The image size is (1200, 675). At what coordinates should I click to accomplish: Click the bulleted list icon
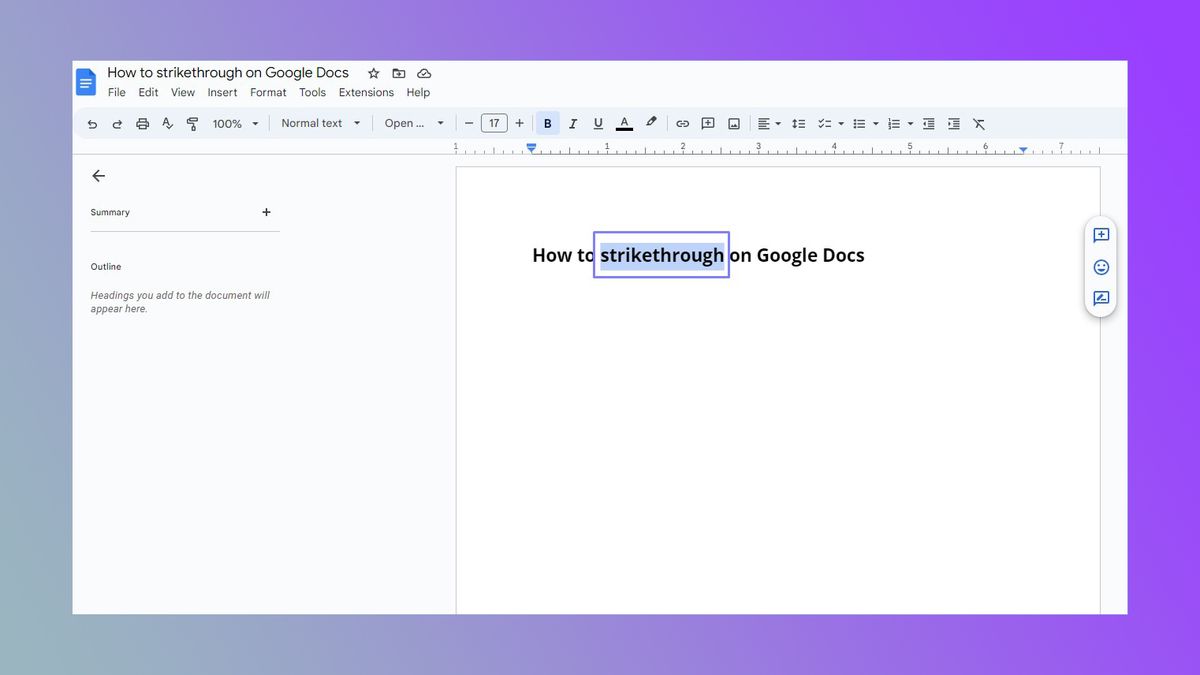pos(859,124)
